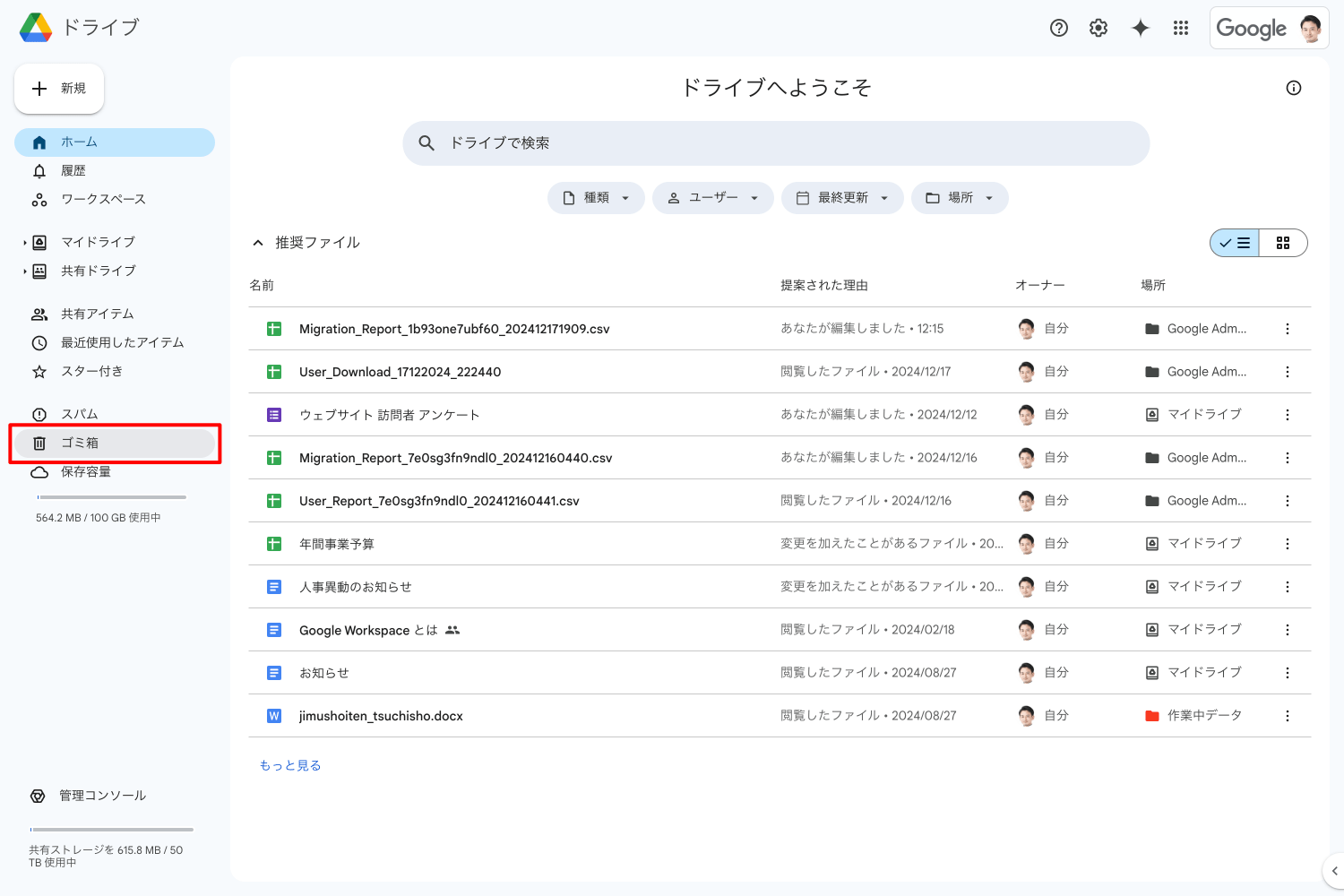This screenshot has height=896, width=1344.
Task: Open the お知らせ document name
Action: (x=324, y=673)
